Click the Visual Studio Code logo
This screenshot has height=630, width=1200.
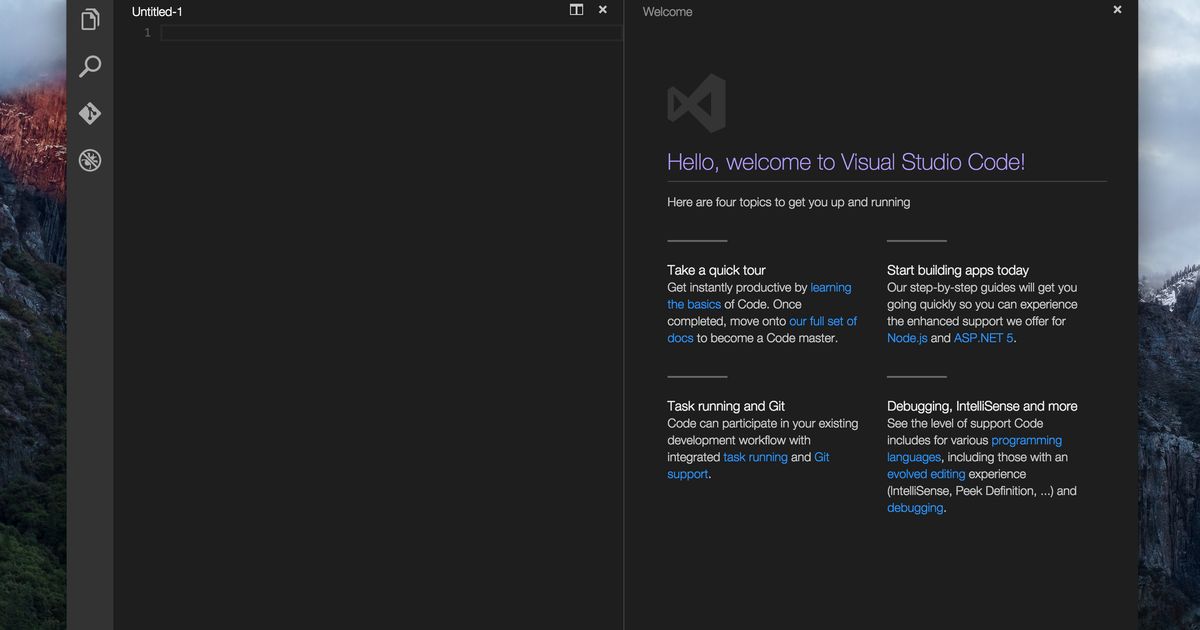696,103
